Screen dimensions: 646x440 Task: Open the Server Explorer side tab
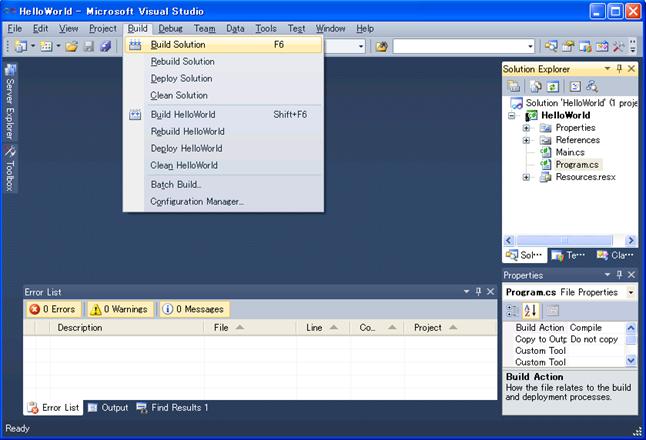[x=10, y=103]
